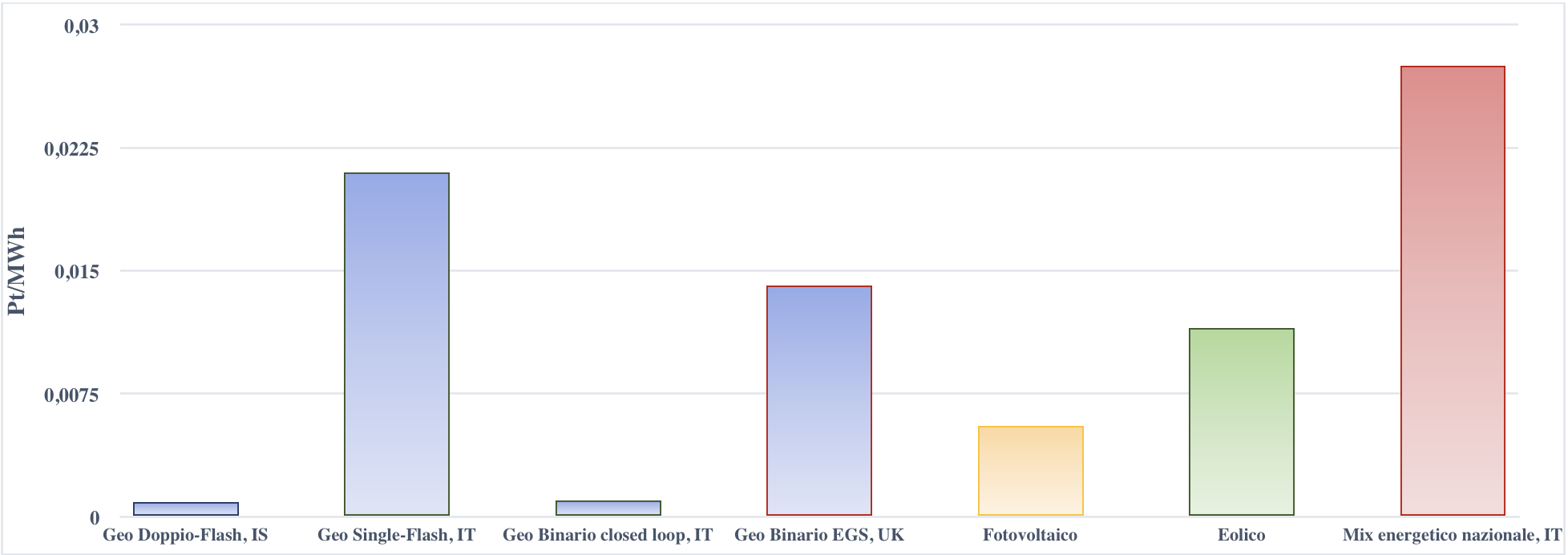Click the Mix energetico nazionale, IT label
The width and height of the screenshot is (1568, 555).
pyautogui.click(x=1453, y=535)
